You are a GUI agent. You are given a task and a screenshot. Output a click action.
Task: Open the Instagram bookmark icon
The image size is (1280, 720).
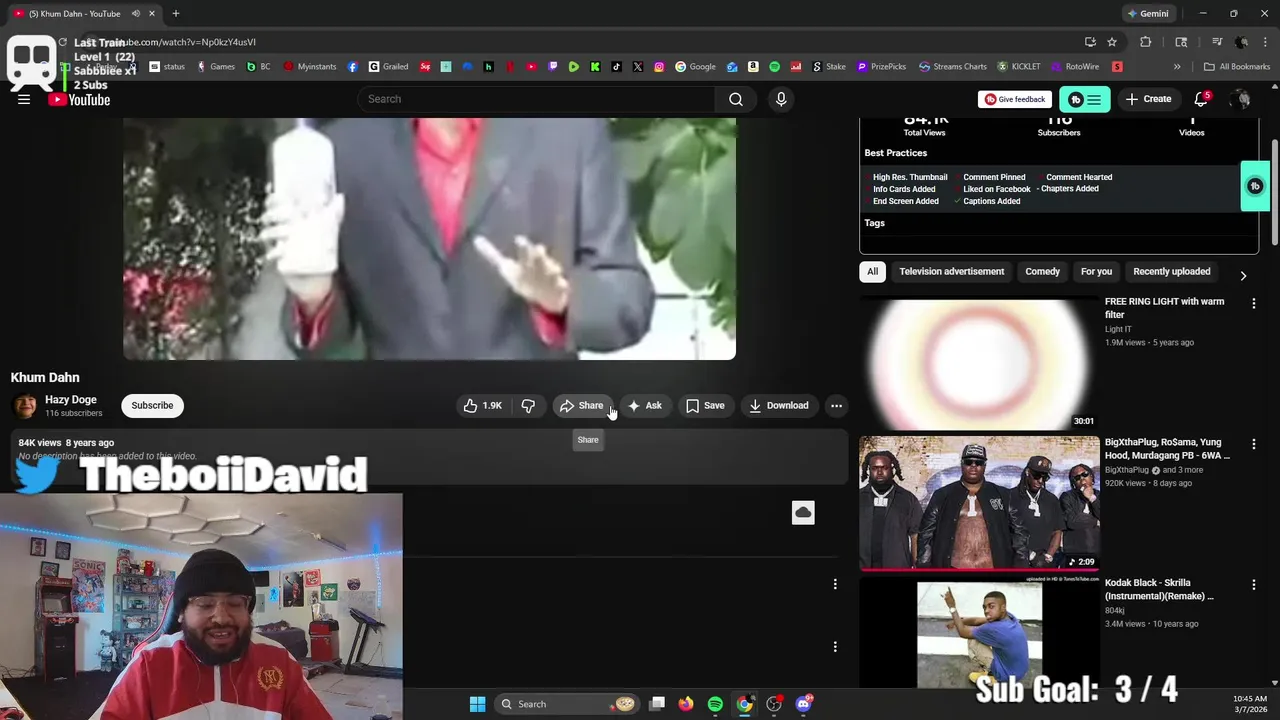[x=659, y=67]
